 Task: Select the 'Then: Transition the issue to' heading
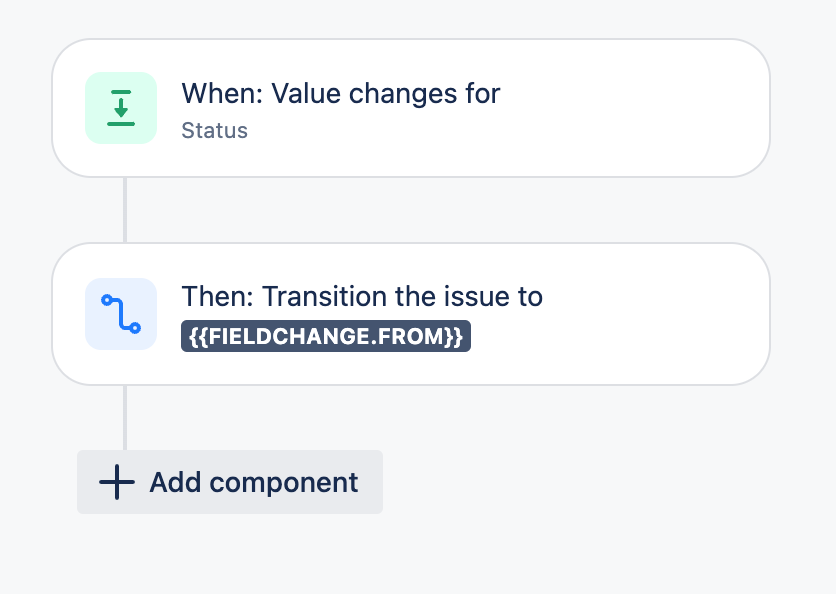[361, 297]
